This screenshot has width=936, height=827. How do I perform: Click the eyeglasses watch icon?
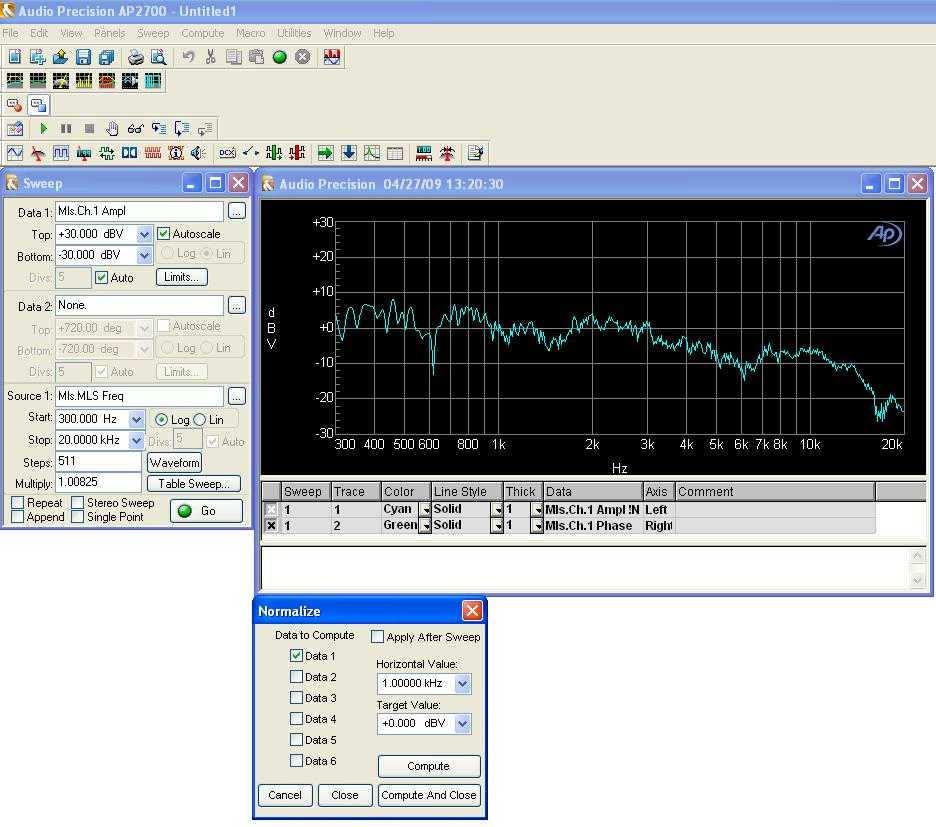point(136,128)
